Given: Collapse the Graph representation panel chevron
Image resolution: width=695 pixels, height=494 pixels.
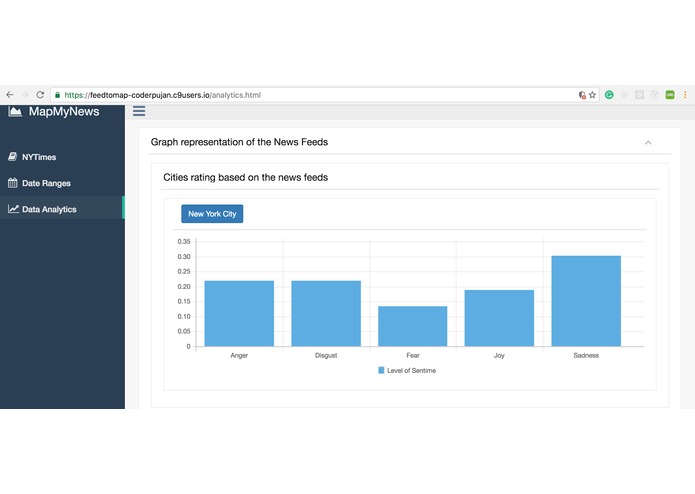Looking at the screenshot, I should click(648, 143).
